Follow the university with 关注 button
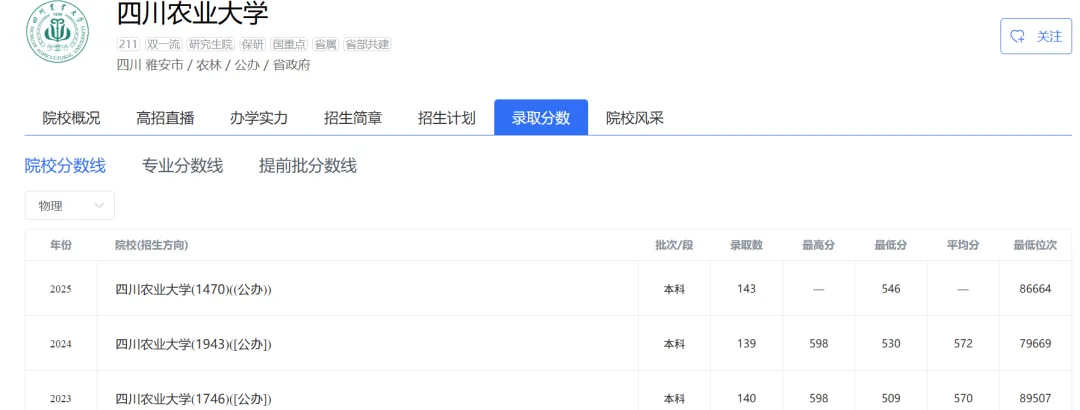The height and width of the screenshot is (410, 1080). click(1036, 37)
